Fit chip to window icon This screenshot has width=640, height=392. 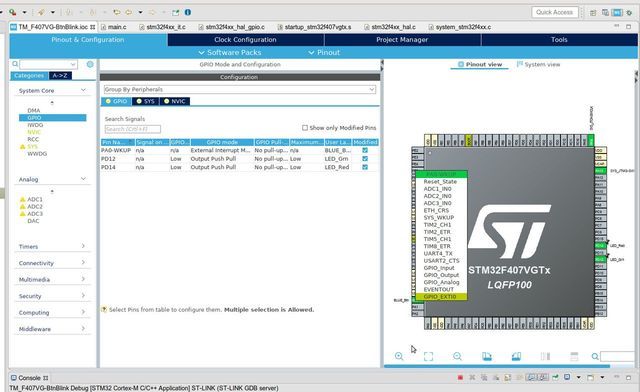tap(428, 356)
